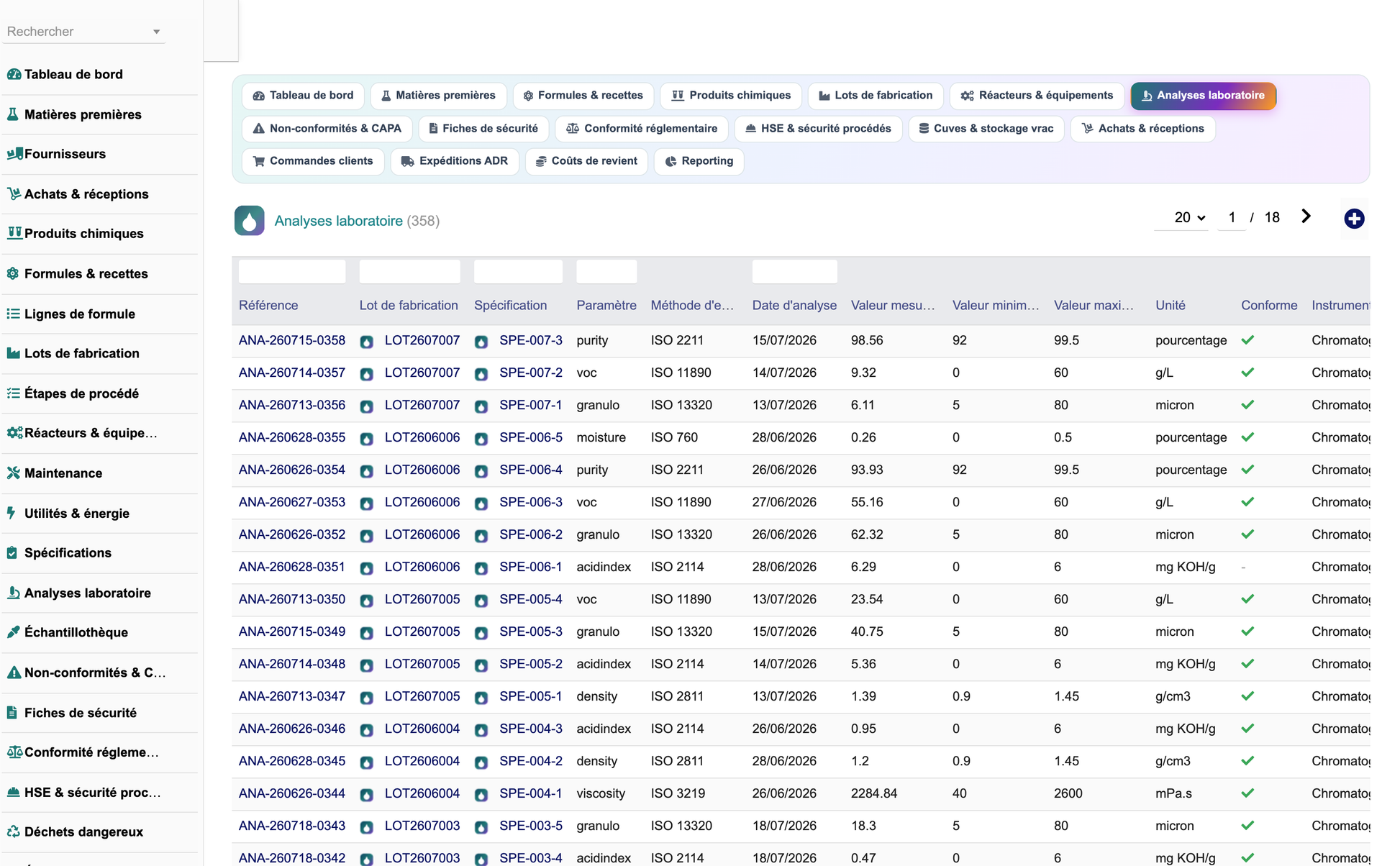
Task: Click lot icon beside LOT2606004 in row ANA-260626-0344
Action: coord(366,795)
